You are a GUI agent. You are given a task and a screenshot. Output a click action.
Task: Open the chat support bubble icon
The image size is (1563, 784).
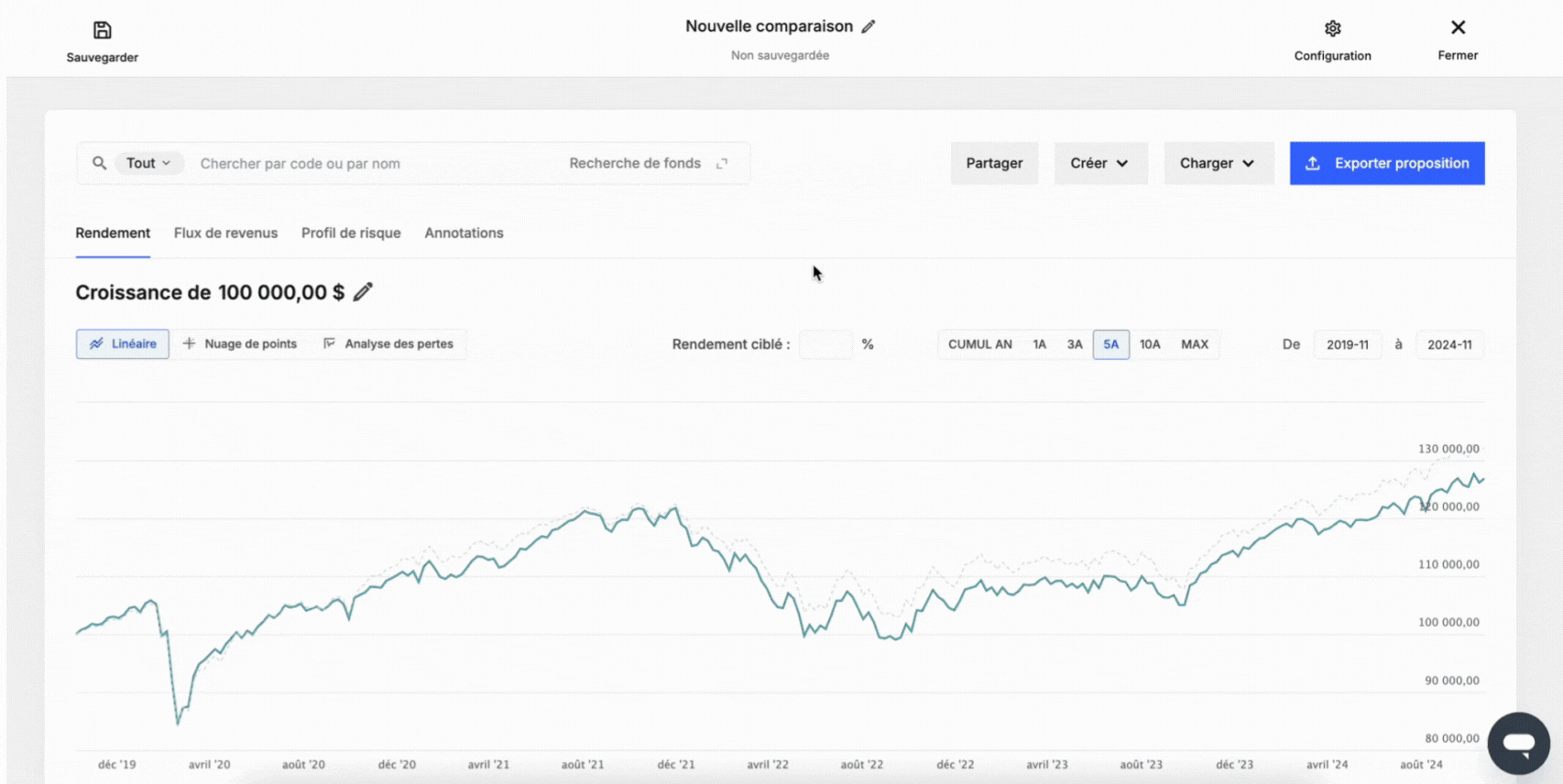coord(1518,743)
